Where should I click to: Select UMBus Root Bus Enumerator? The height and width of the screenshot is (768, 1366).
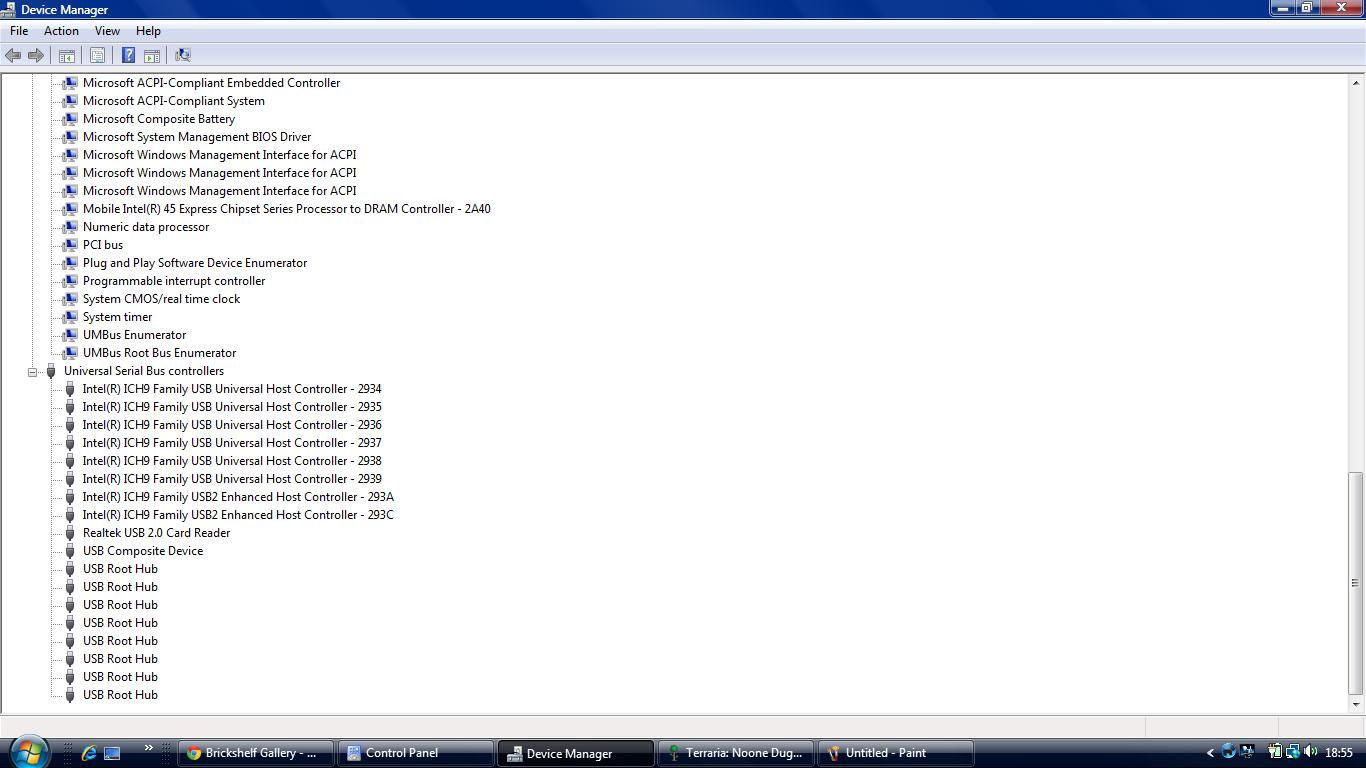click(x=159, y=353)
